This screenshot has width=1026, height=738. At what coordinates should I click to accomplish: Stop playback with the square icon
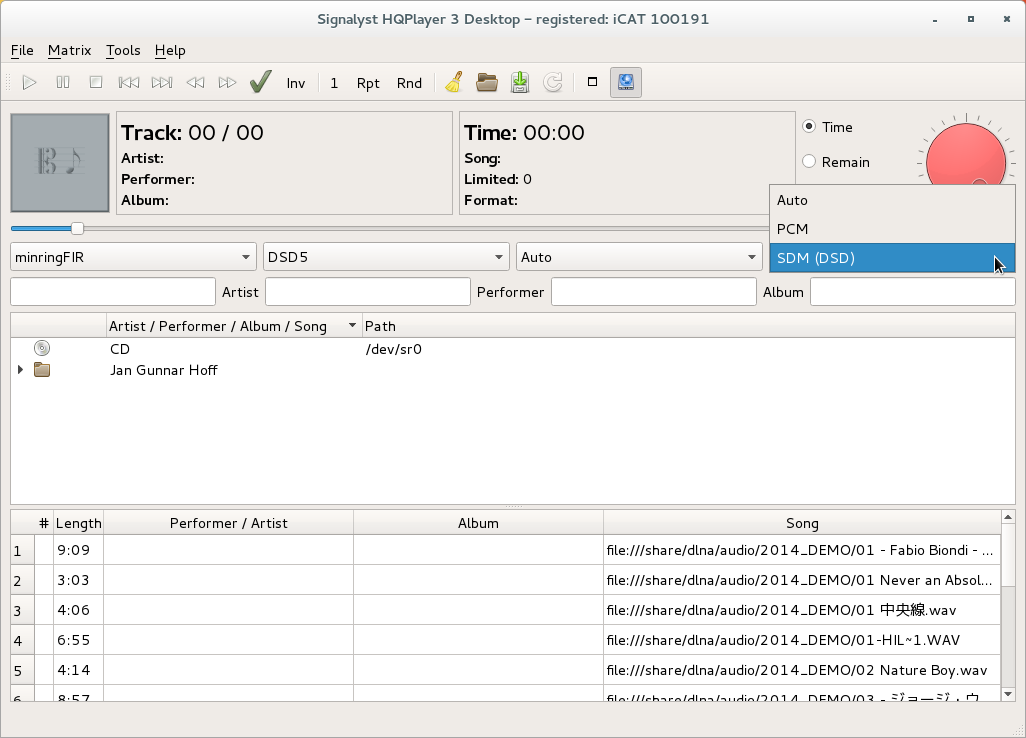tap(96, 82)
